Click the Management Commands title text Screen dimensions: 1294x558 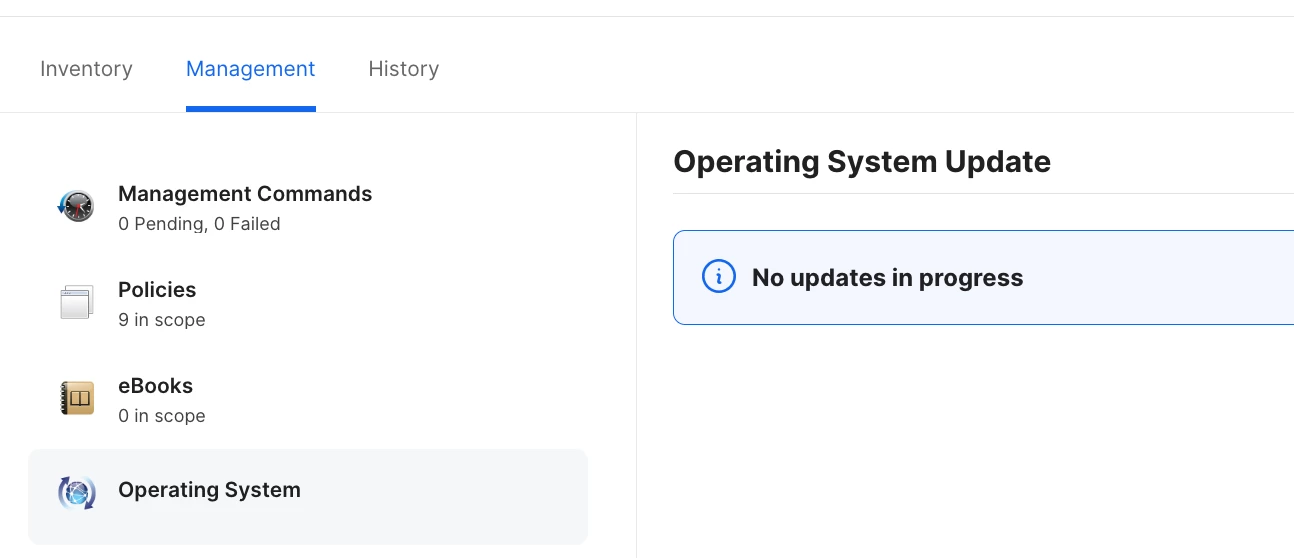pos(245,194)
